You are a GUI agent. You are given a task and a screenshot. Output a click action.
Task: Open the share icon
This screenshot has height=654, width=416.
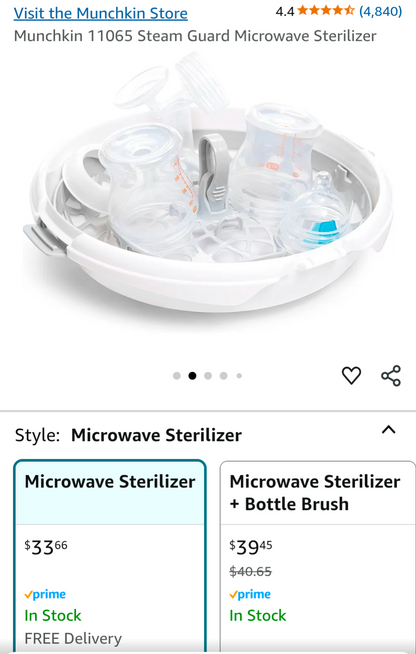[x=391, y=375]
